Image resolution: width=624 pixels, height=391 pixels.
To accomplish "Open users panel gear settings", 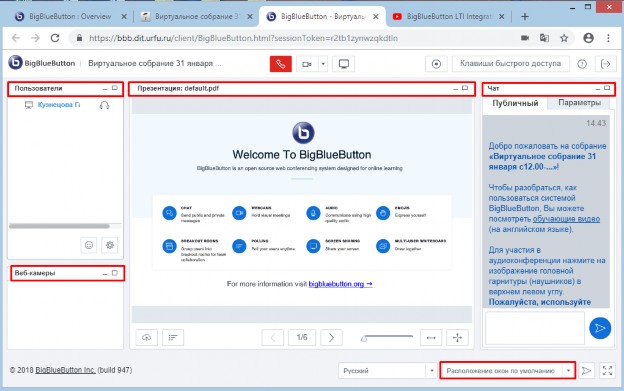I will coord(110,245).
